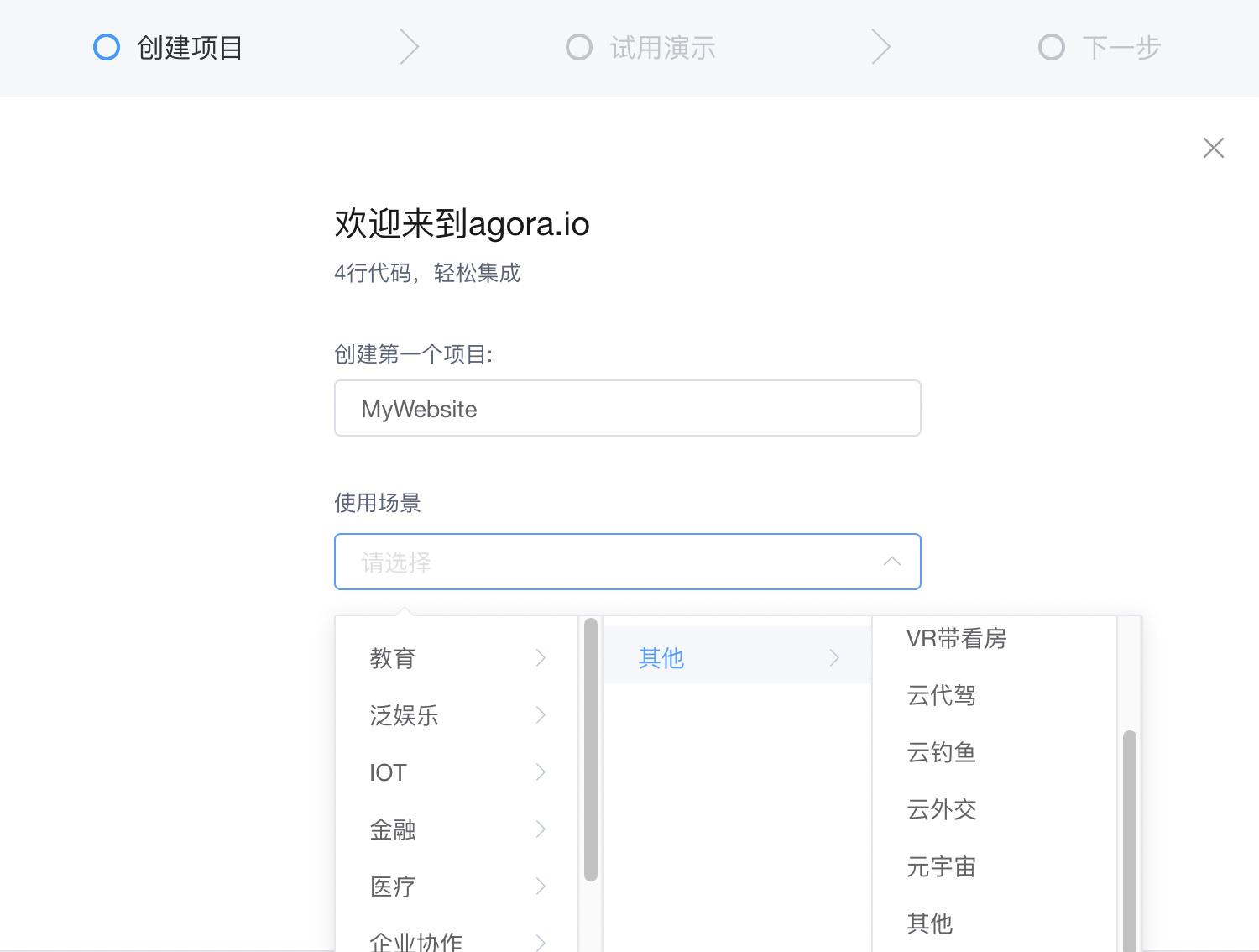
Task: Choose the 云钓鱼 scenario
Action: (941, 753)
